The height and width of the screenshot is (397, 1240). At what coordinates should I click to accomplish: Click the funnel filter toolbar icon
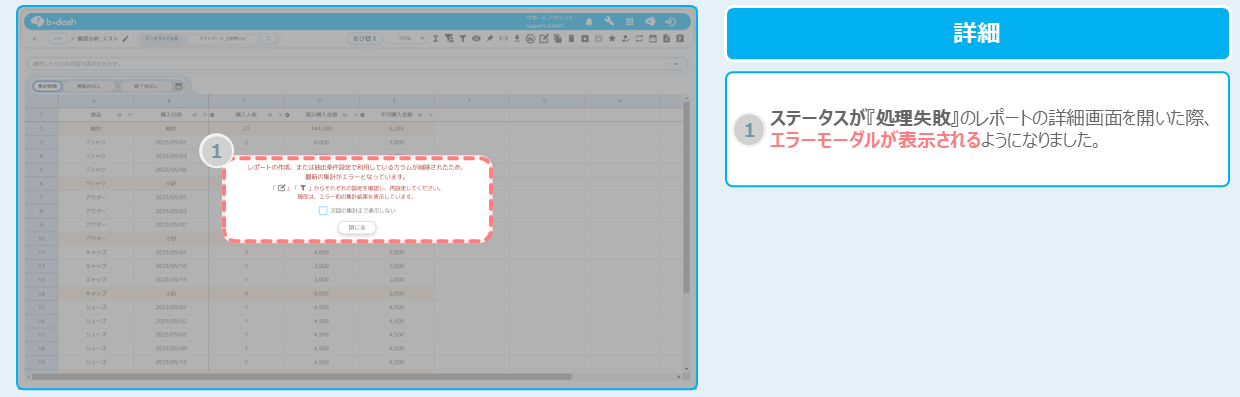pyautogui.click(x=463, y=38)
